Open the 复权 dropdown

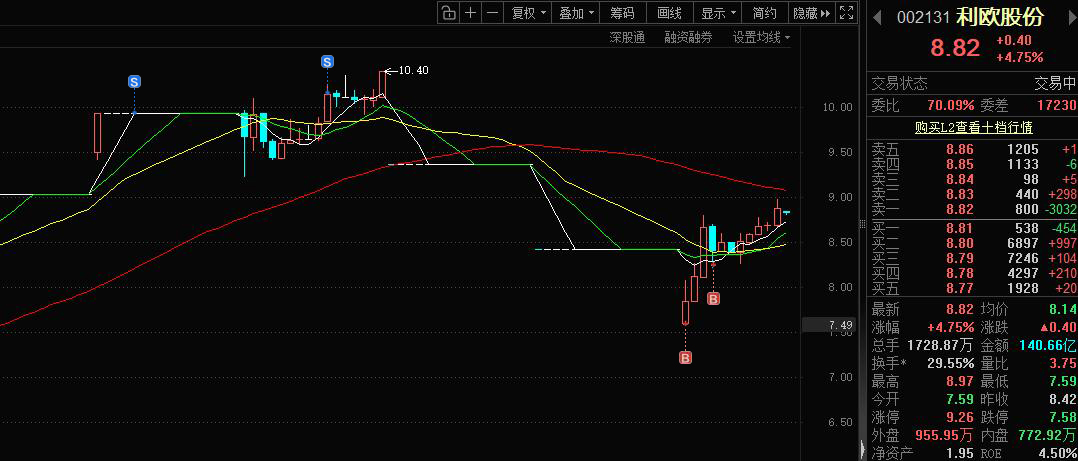[528, 12]
